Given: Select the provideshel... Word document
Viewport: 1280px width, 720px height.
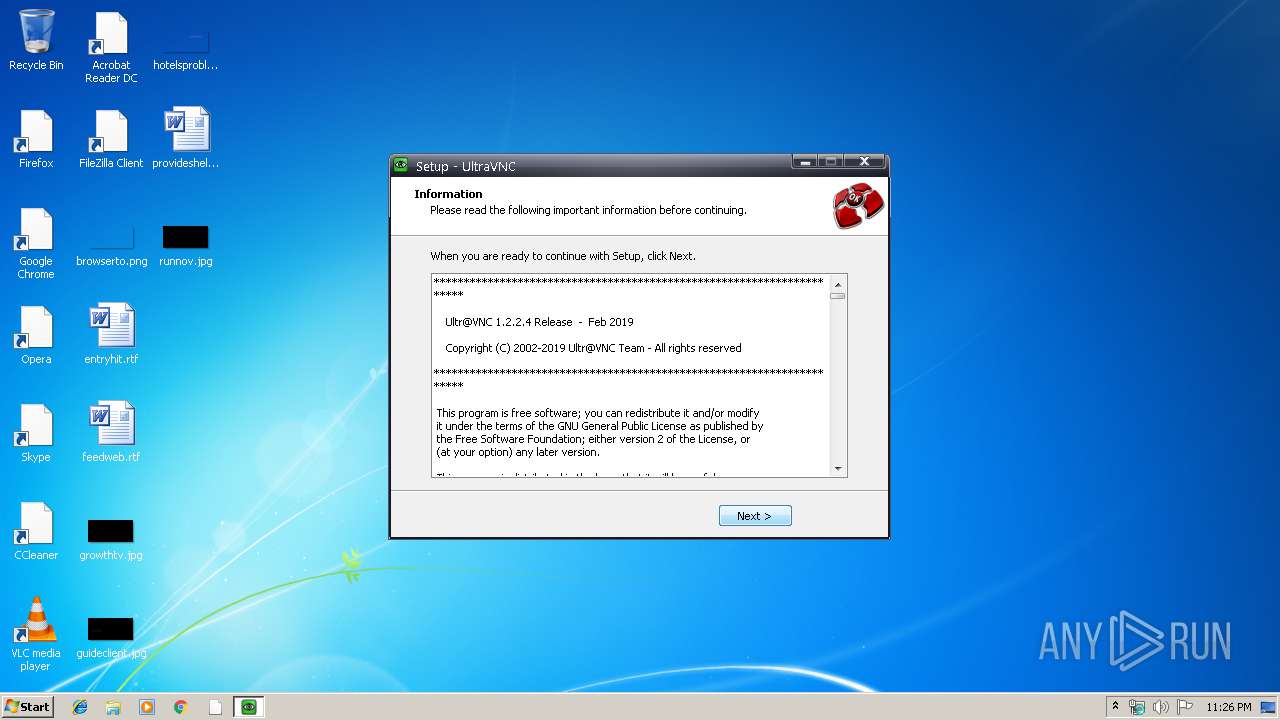Looking at the screenshot, I should pos(185,138).
